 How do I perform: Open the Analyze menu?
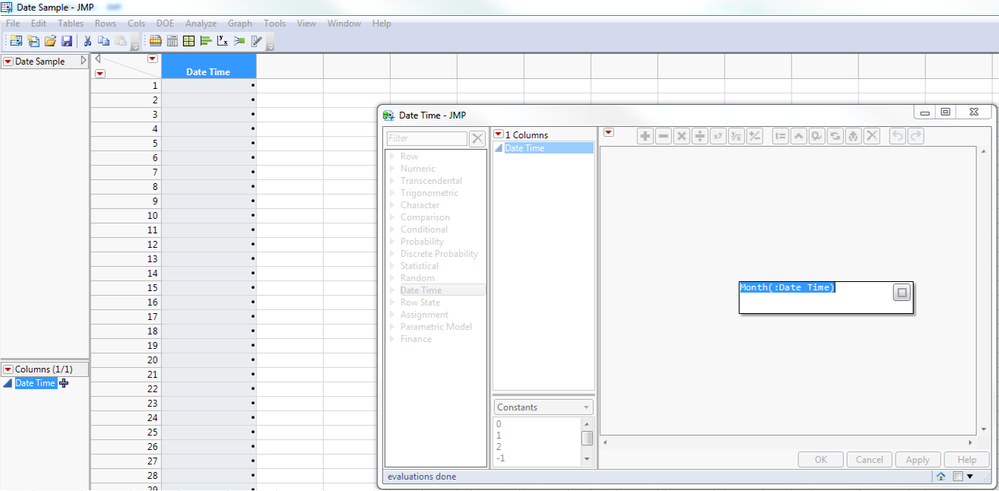(x=201, y=24)
